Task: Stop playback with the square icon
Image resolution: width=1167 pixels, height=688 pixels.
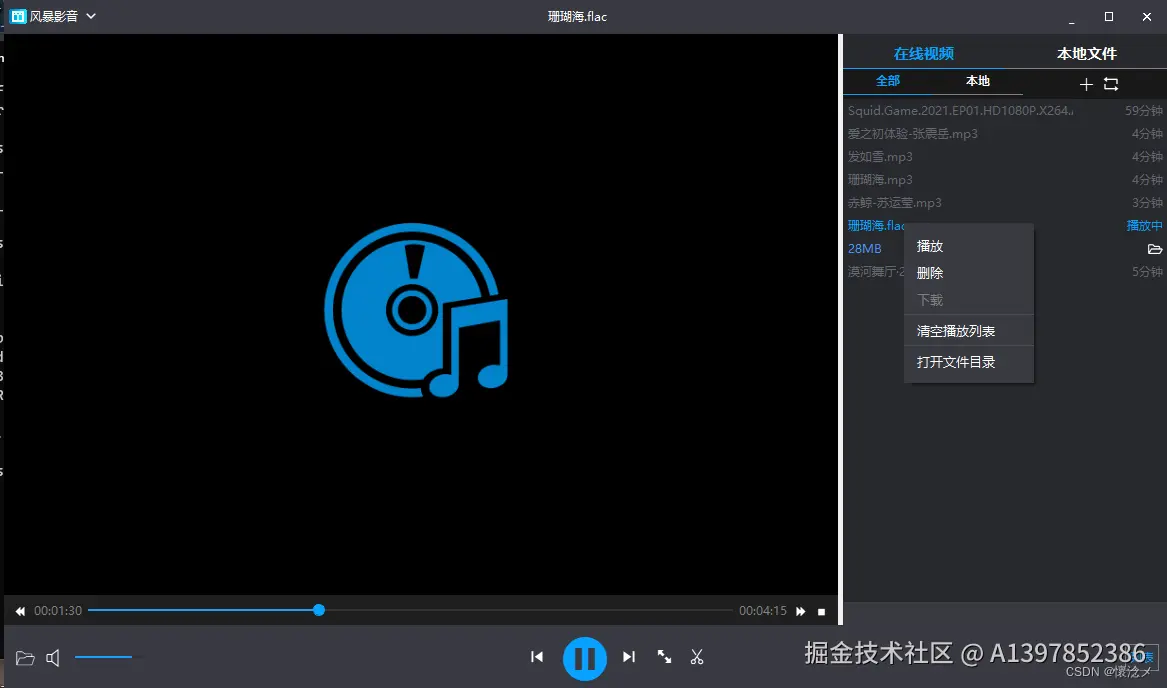Action: point(822,611)
